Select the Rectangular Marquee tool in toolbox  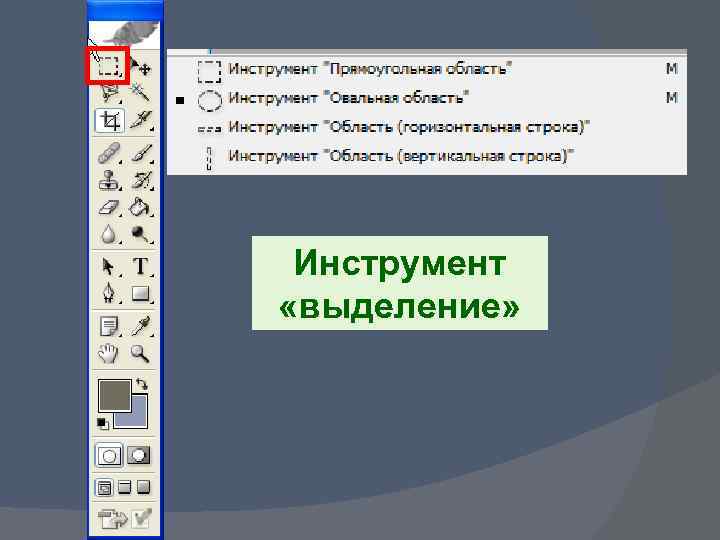[108, 66]
